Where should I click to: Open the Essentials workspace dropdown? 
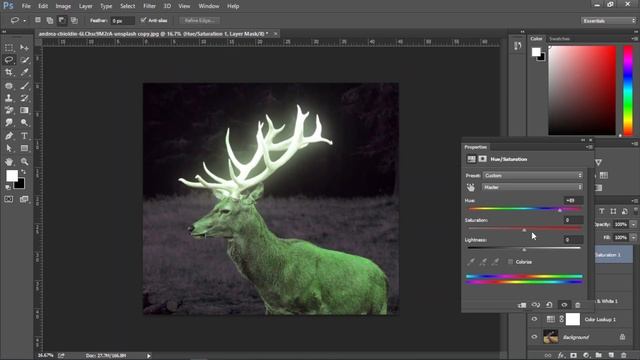point(608,20)
